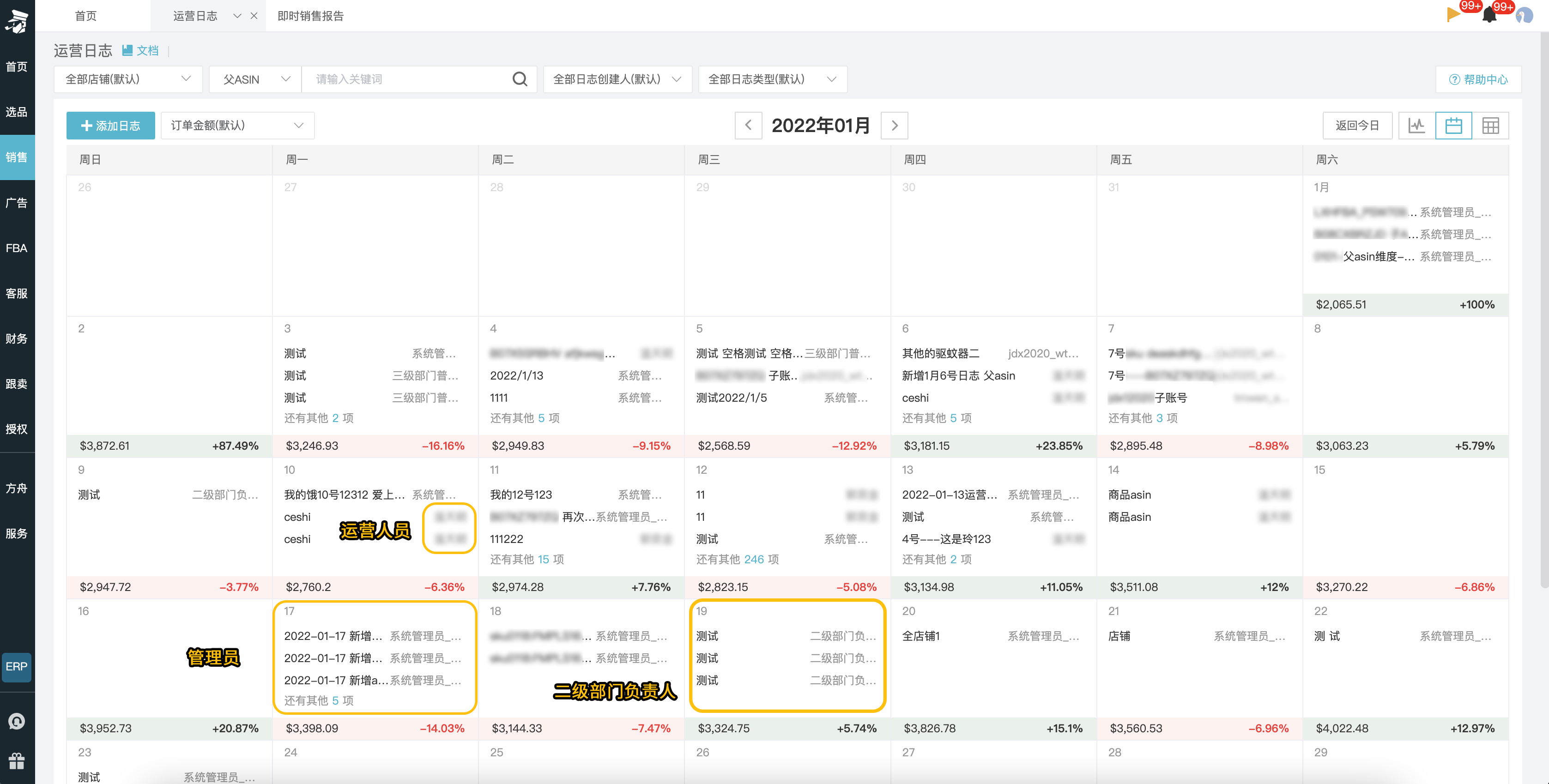Open customer support headset icon
Viewport: 1549px width, 784px height.
pyautogui.click(x=17, y=721)
